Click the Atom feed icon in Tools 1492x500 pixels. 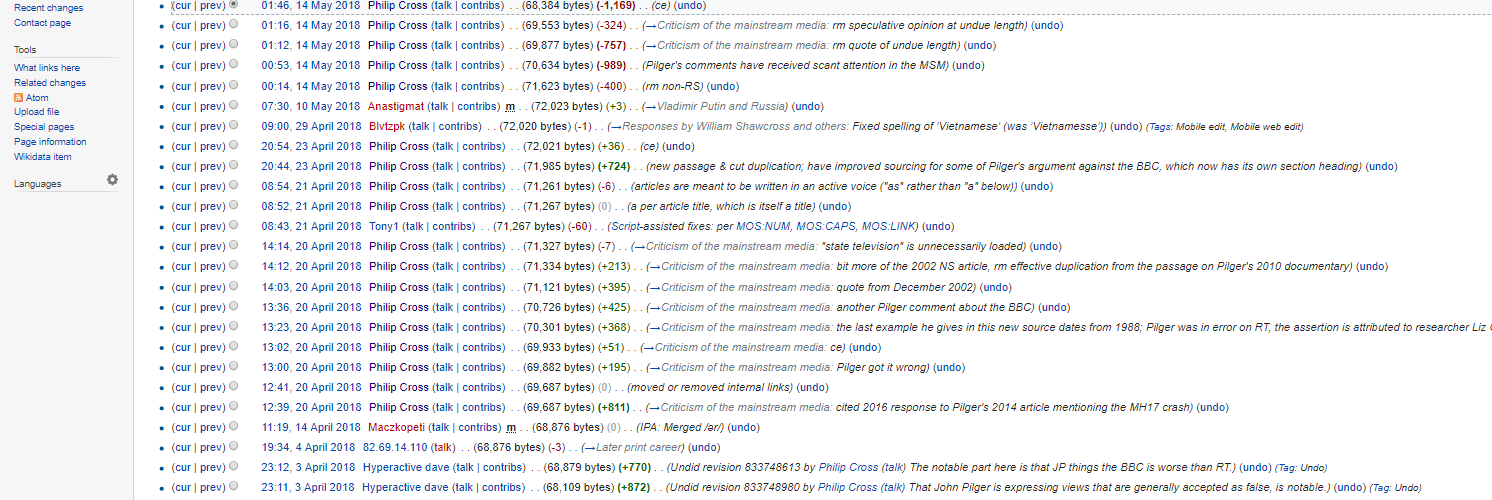18,98
